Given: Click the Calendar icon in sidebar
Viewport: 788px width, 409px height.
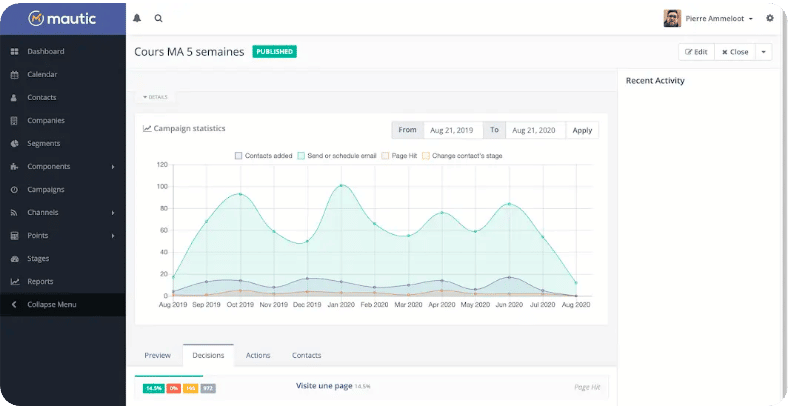Looking at the screenshot, I should (14, 74).
